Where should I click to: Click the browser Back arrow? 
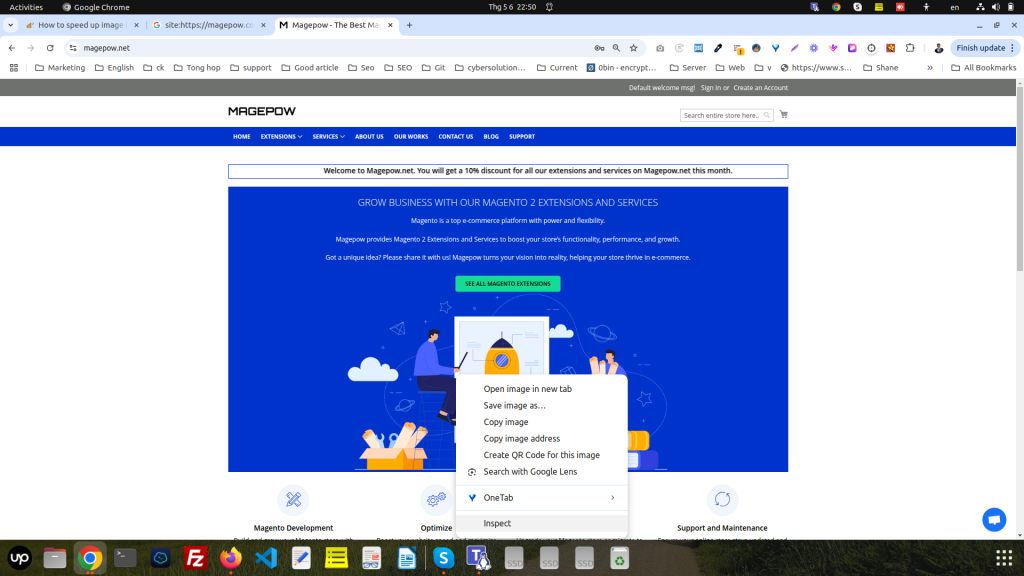12,48
